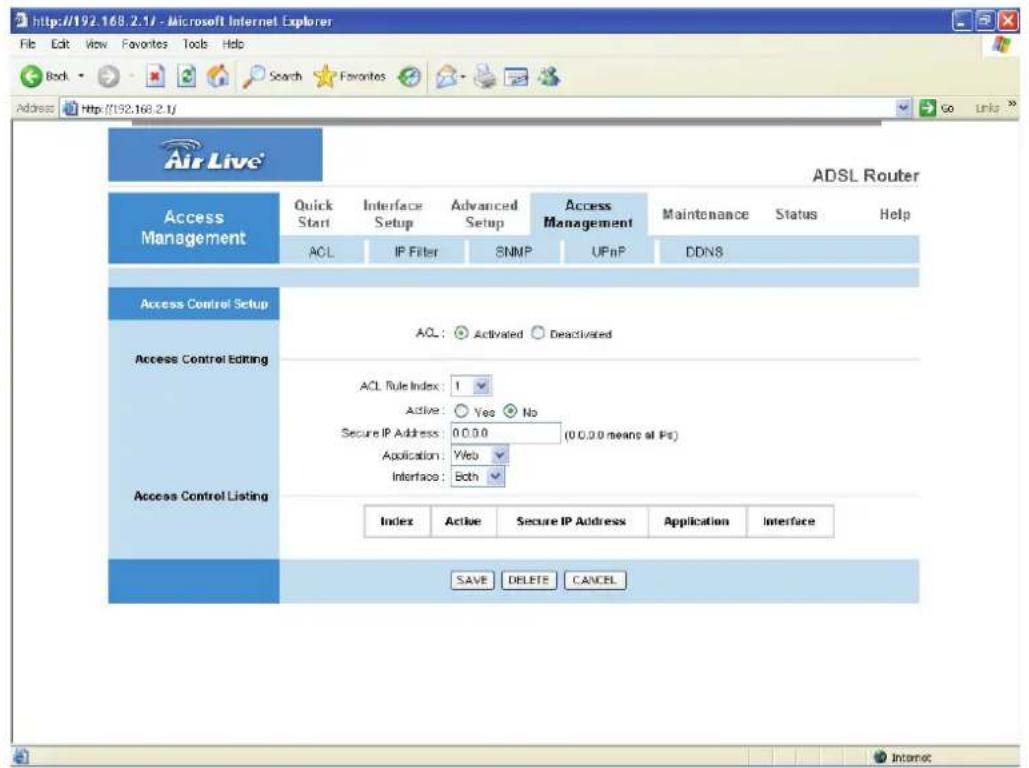
Task: Open the DDNS sub-tab
Action: [x=704, y=251]
